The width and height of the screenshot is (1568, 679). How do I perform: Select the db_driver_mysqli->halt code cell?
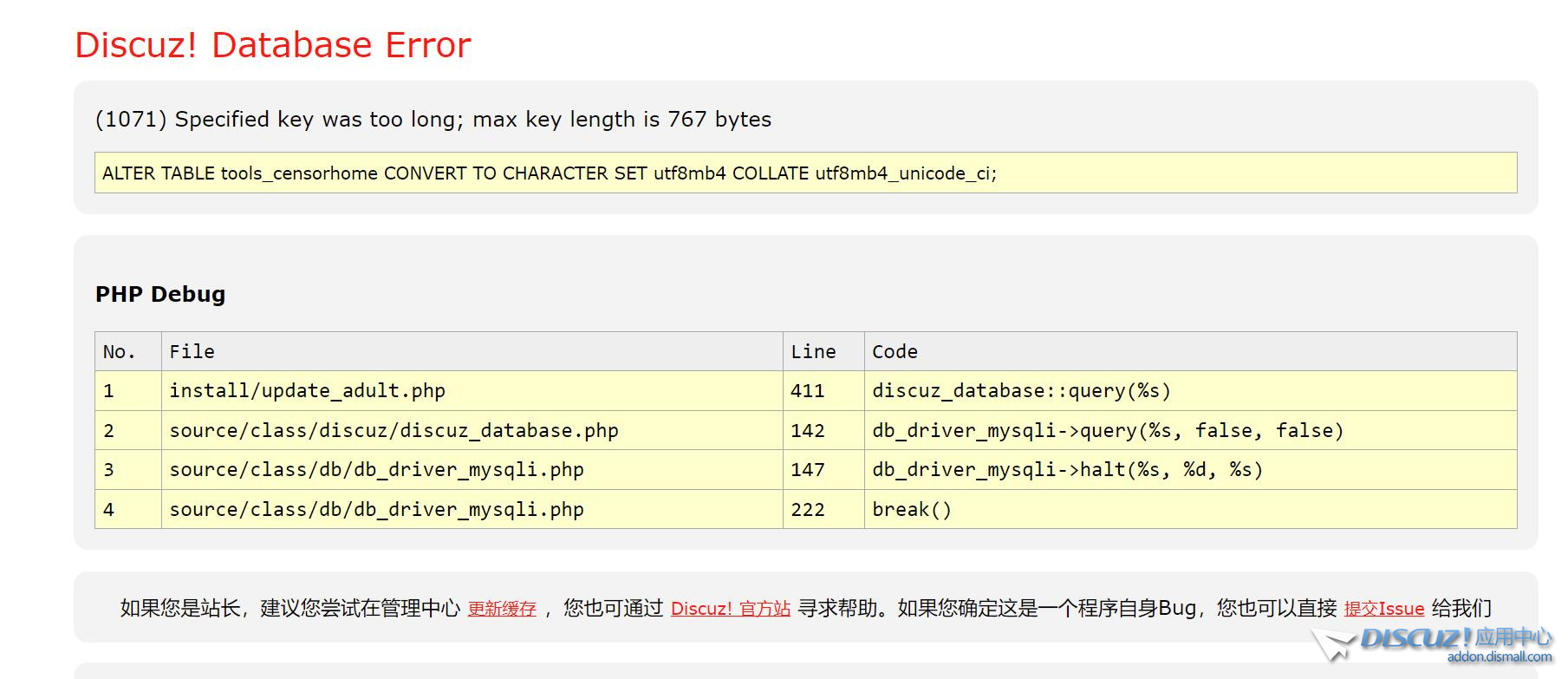click(1067, 470)
